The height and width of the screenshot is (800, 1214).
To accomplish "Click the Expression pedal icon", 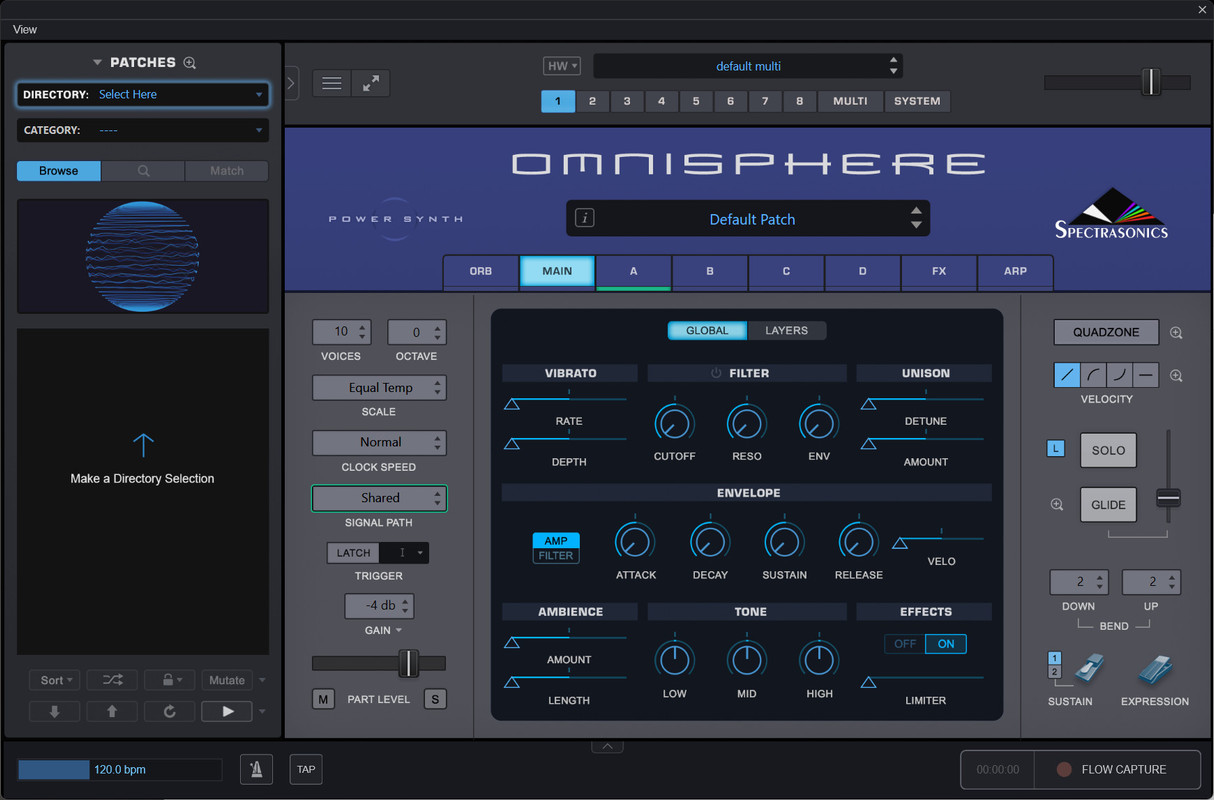I will [x=1157, y=669].
